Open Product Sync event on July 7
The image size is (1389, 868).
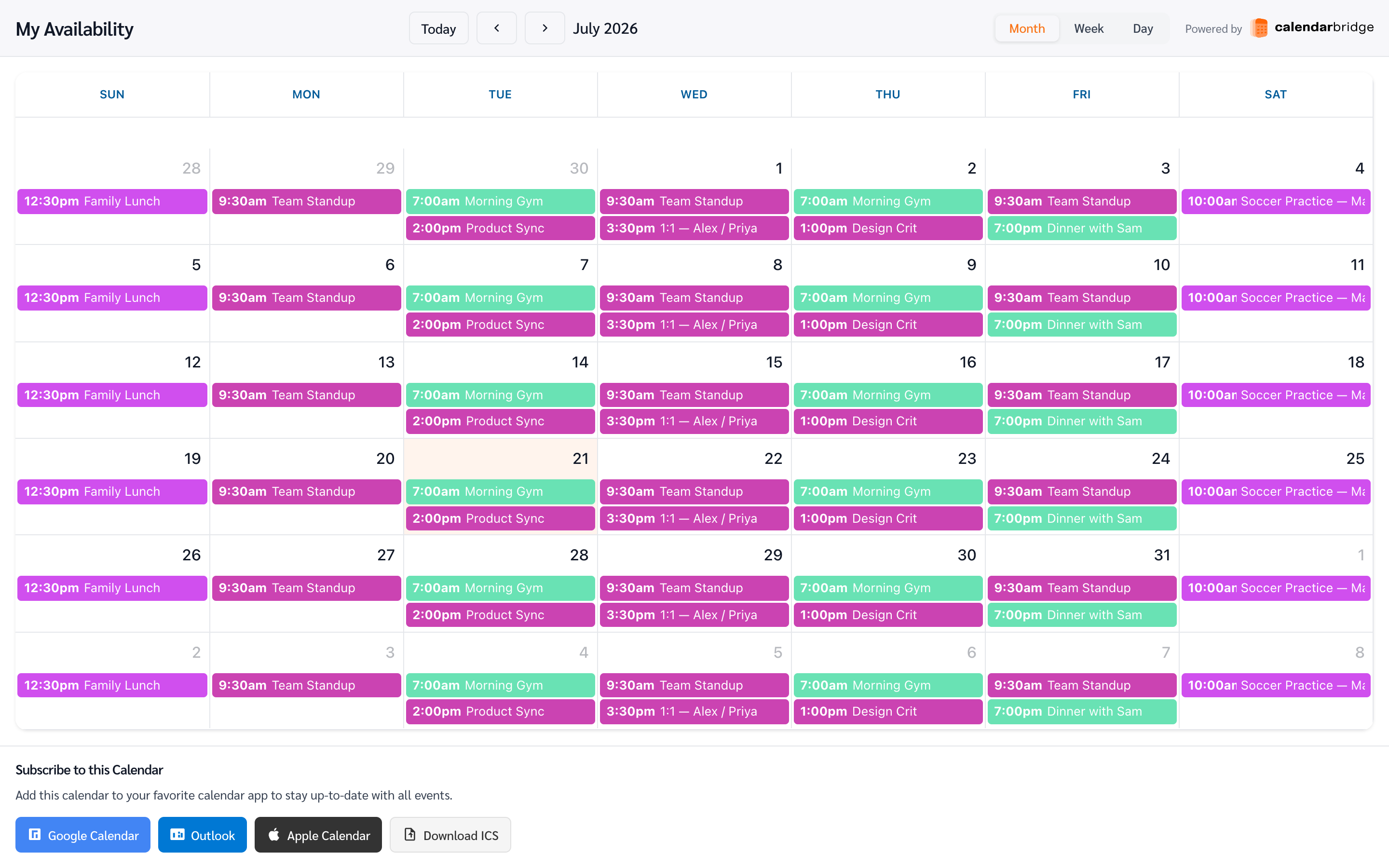(500, 325)
